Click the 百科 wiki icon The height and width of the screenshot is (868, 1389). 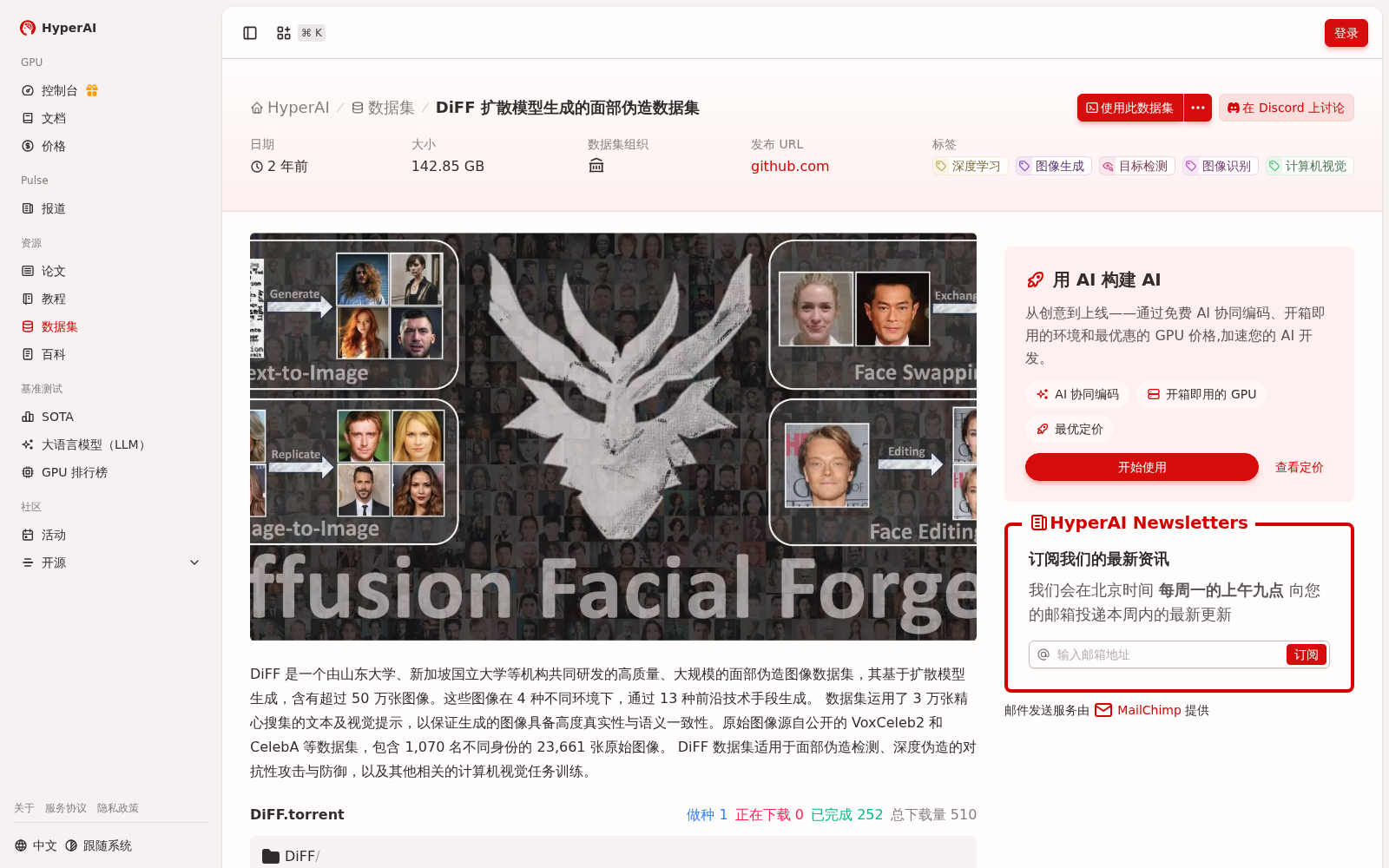[x=28, y=354]
